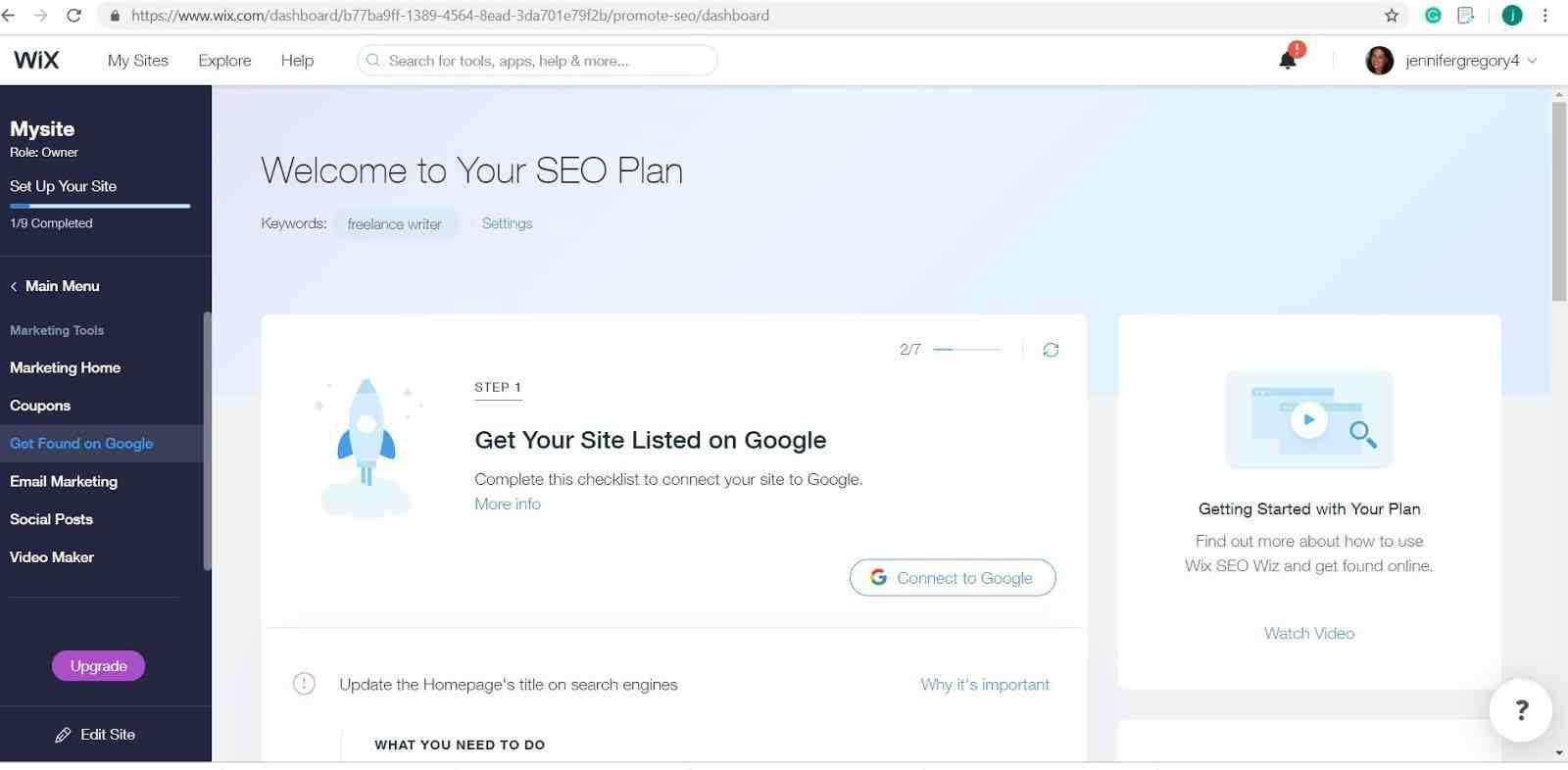Click the profile avatar photo

pyautogui.click(x=1379, y=60)
